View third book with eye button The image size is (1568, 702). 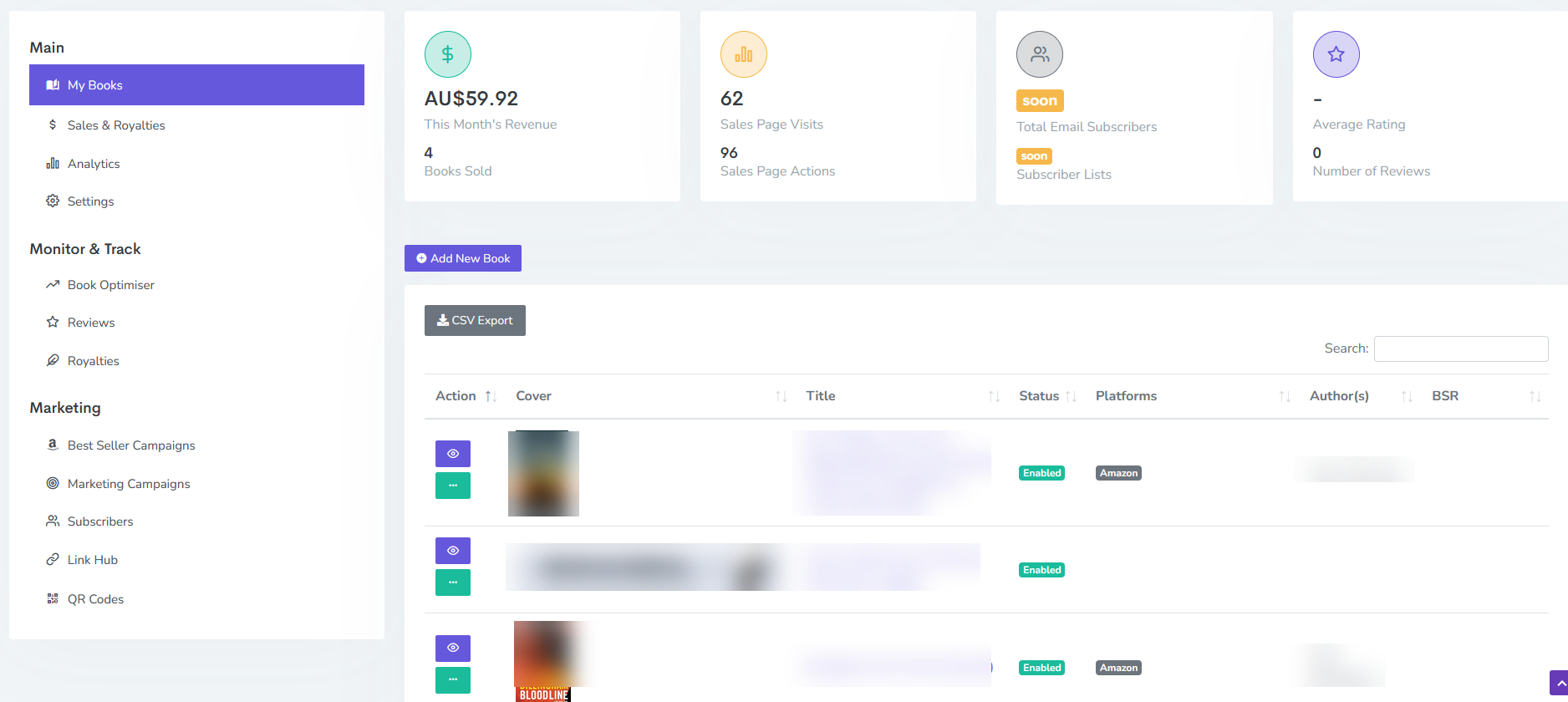click(453, 649)
